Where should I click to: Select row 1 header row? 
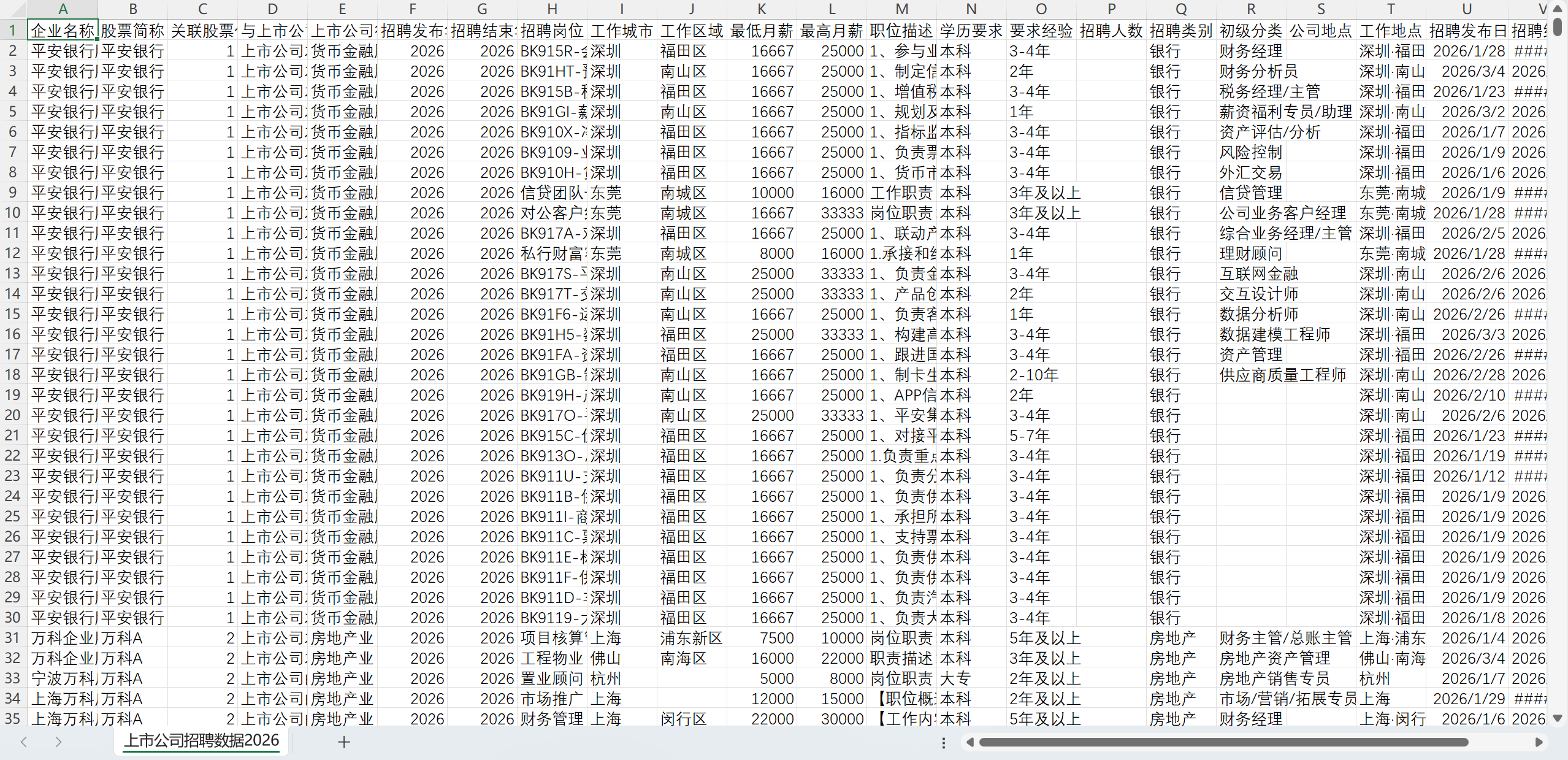click(x=12, y=30)
